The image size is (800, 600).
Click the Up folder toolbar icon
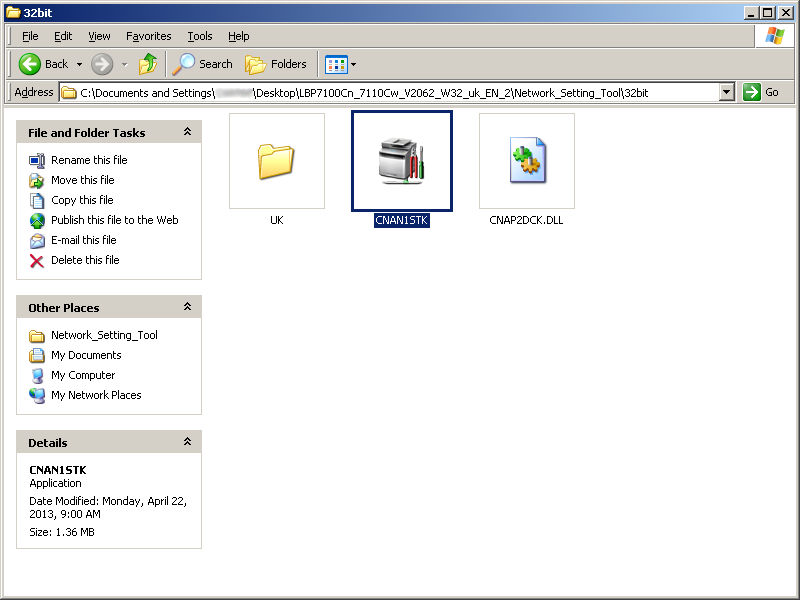coord(148,64)
